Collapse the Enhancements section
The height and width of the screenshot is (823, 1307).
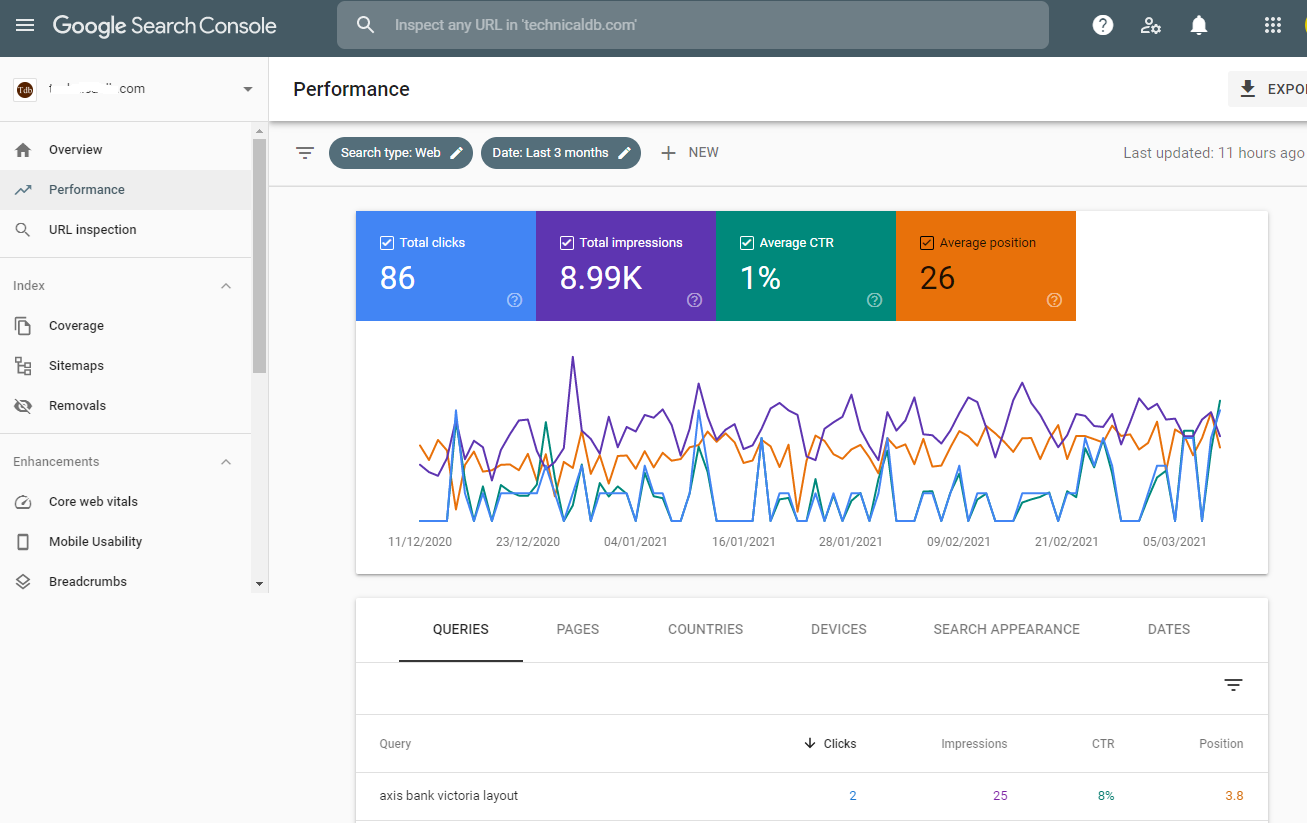coord(226,462)
